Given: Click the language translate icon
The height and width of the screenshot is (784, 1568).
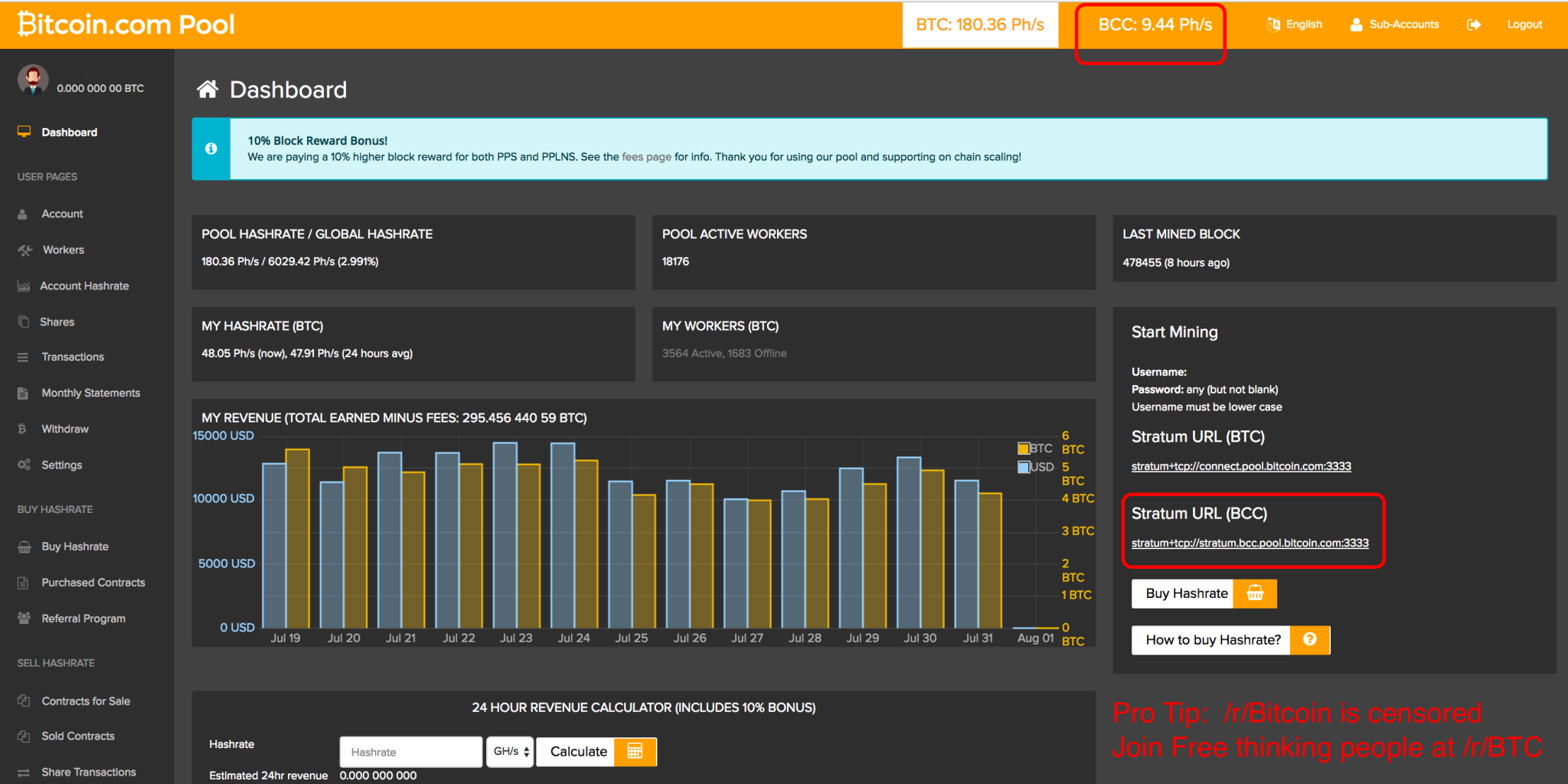Looking at the screenshot, I should (x=1273, y=24).
